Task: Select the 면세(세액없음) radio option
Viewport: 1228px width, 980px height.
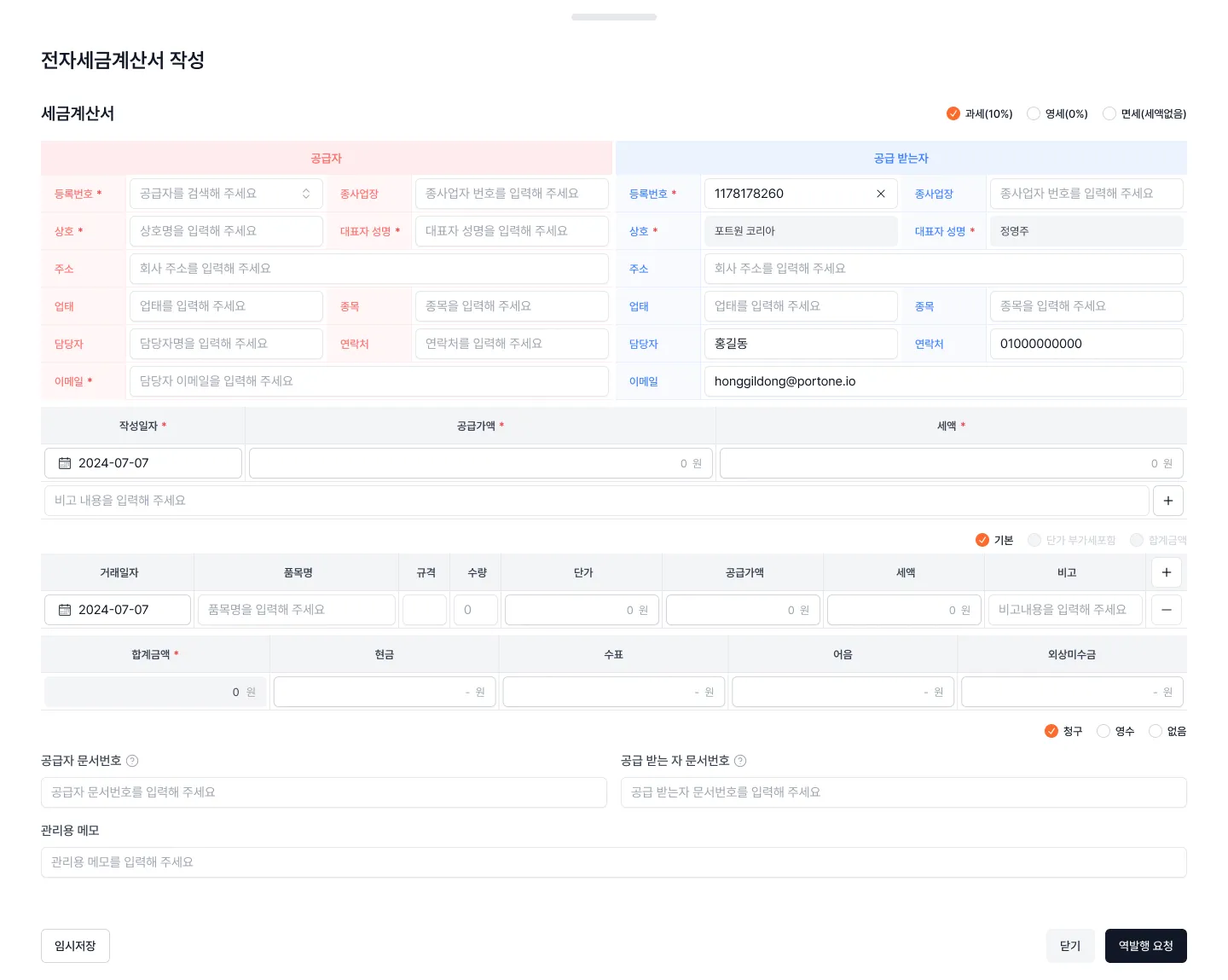Action: click(1109, 113)
